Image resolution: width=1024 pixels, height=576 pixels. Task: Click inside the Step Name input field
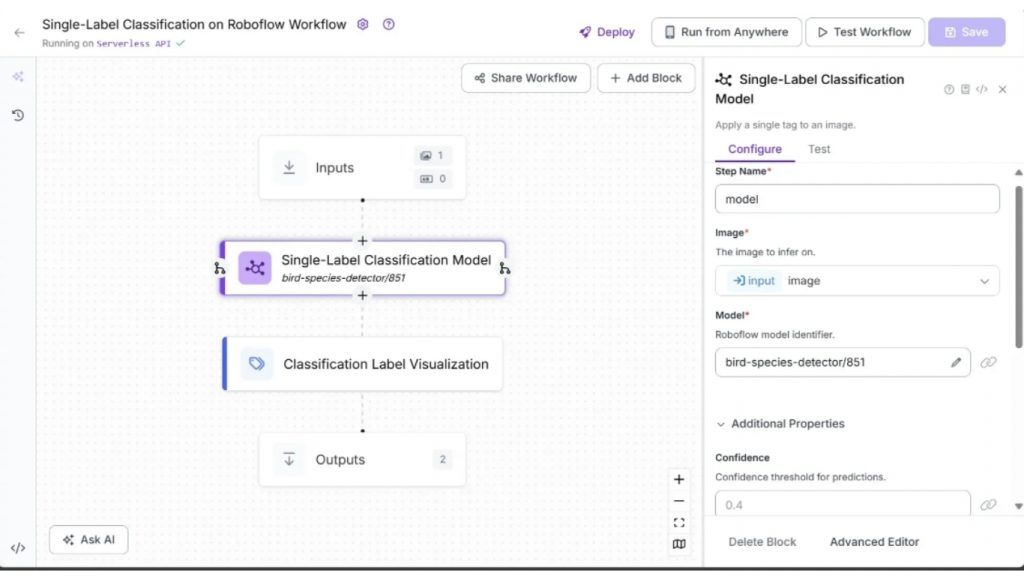856,199
